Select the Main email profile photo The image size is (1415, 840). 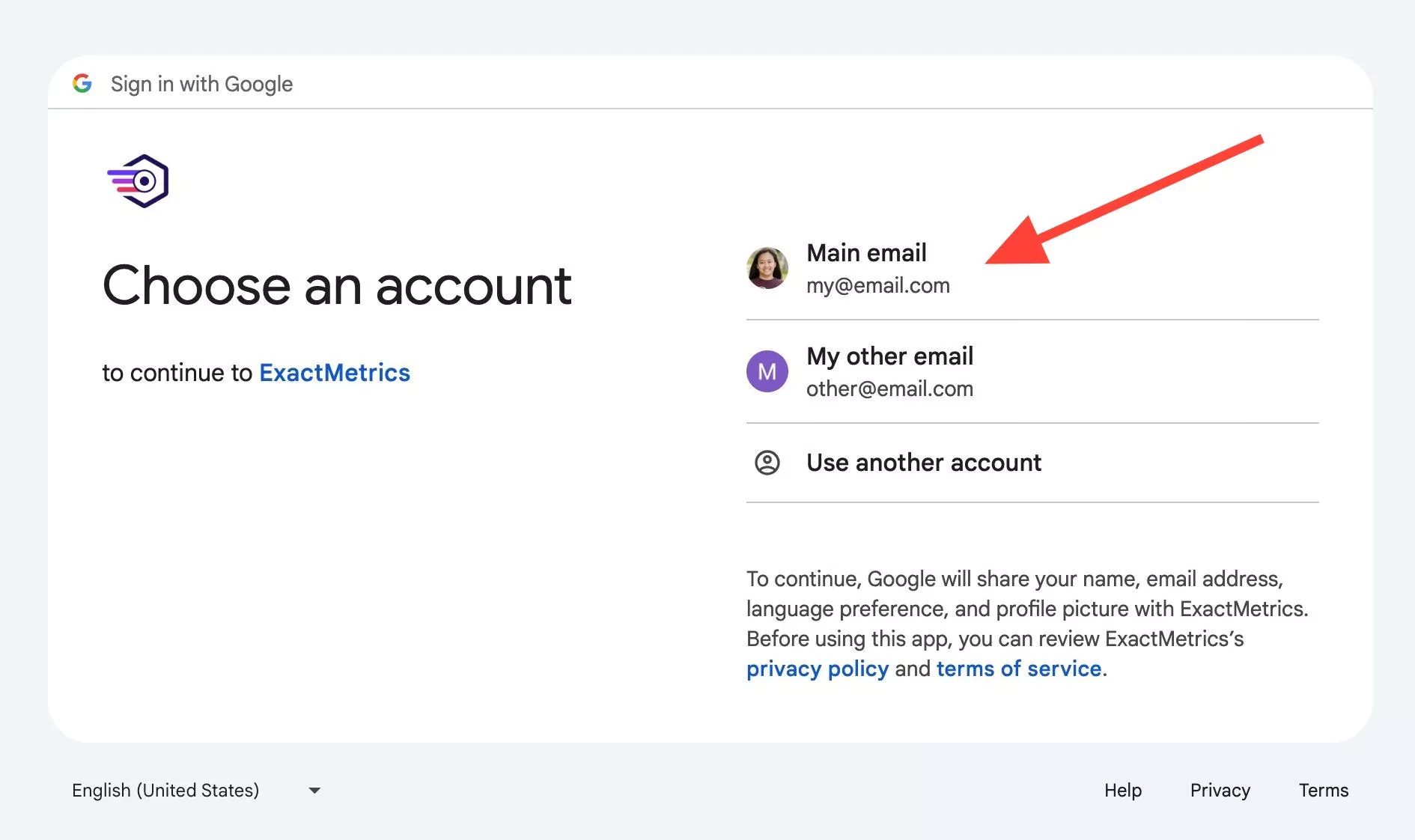(767, 268)
